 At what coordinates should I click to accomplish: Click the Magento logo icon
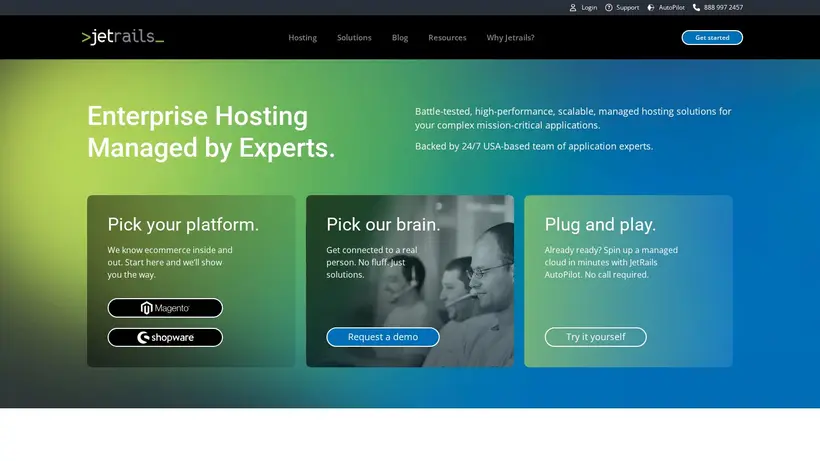(146, 308)
